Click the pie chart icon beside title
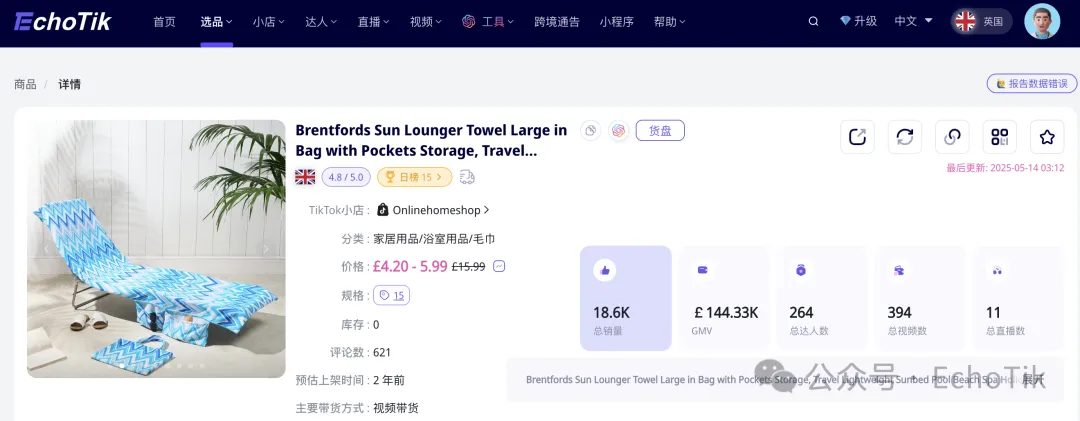Image resolution: width=1080 pixels, height=421 pixels. tap(590, 130)
